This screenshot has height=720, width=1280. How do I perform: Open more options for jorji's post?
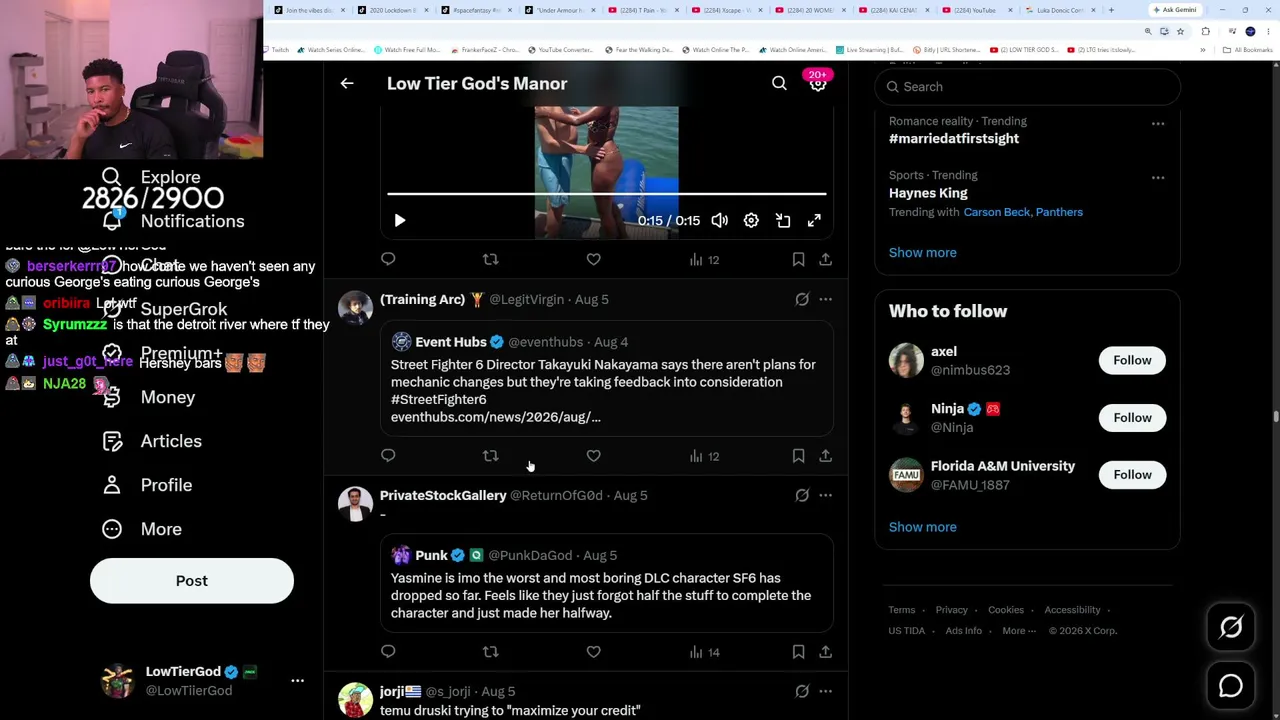click(825, 691)
